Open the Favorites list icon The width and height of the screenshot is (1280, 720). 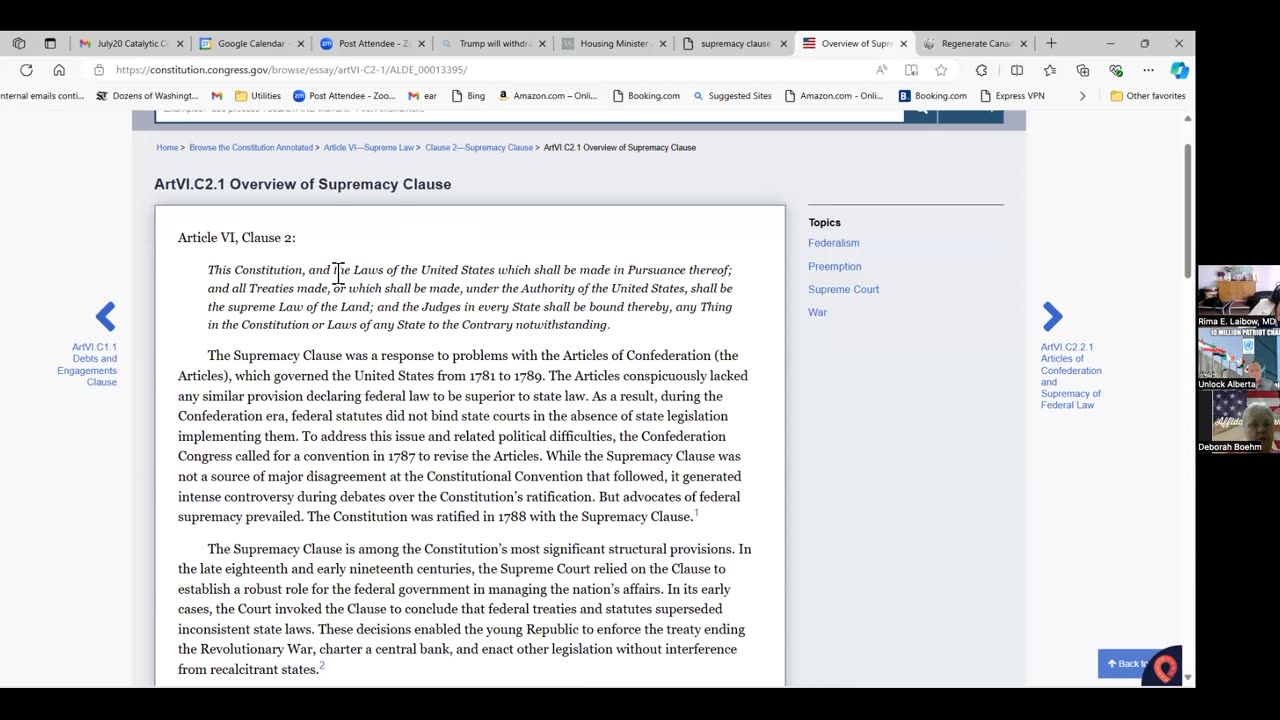[1050, 70]
